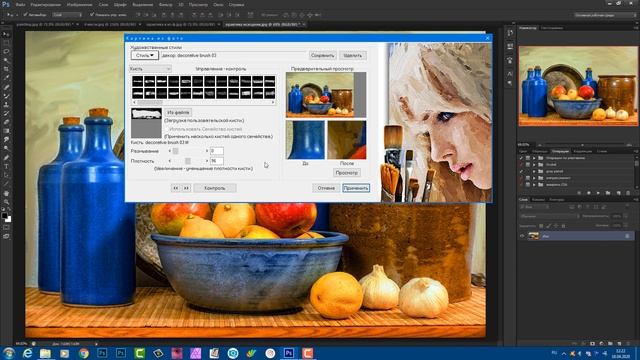Viewport: 640px width, 360px height.
Task: Open the layer blend mode dropdown
Action: (x=549, y=216)
